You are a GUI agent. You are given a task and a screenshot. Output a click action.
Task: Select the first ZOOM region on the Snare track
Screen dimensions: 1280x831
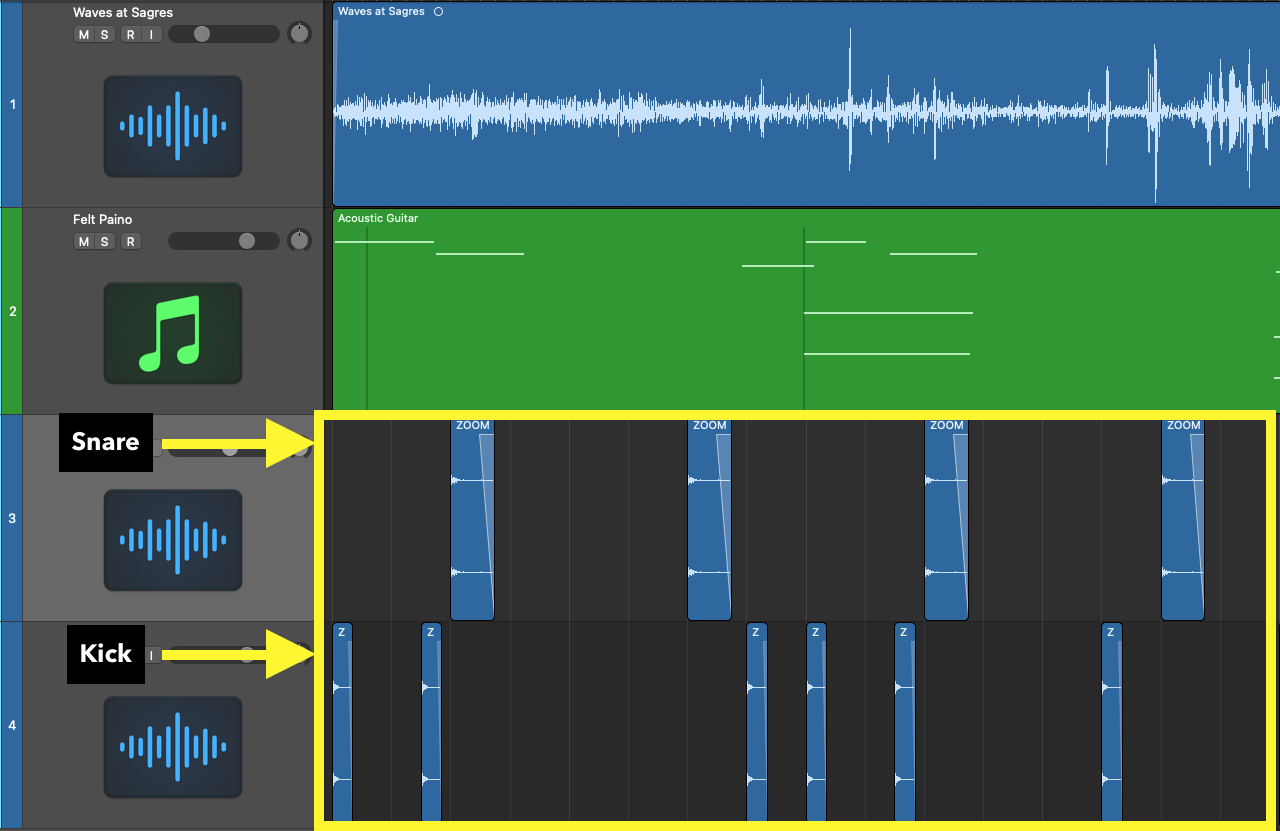pyautogui.click(x=472, y=520)
